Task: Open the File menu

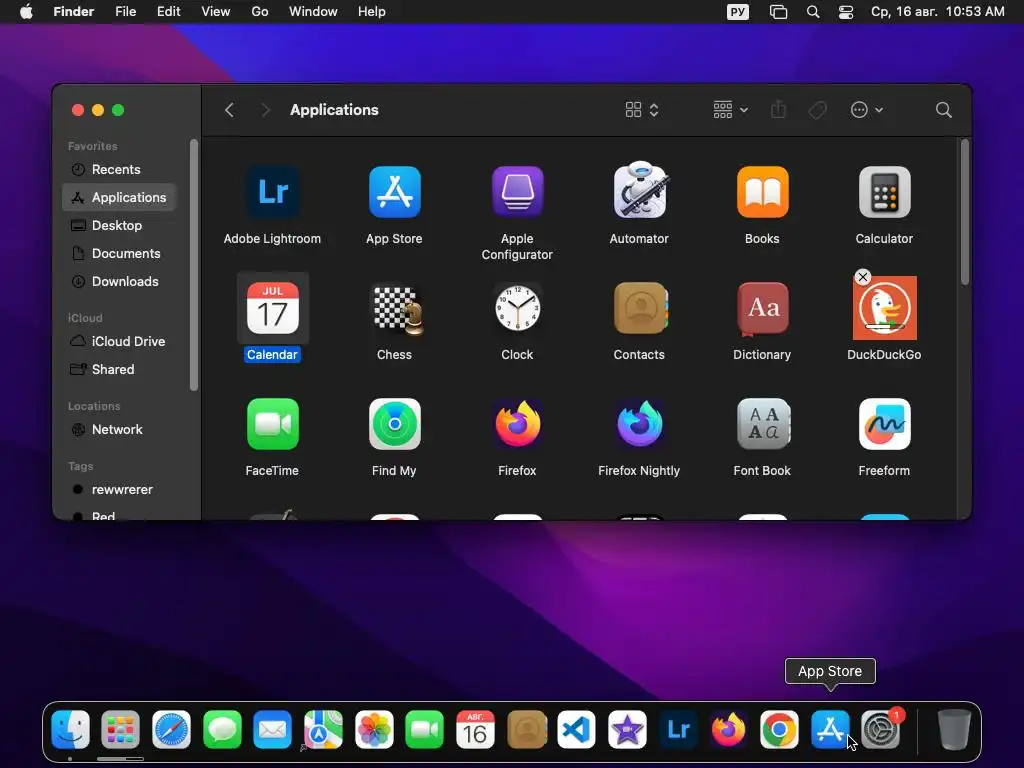Action: click(x=125, y=12)
